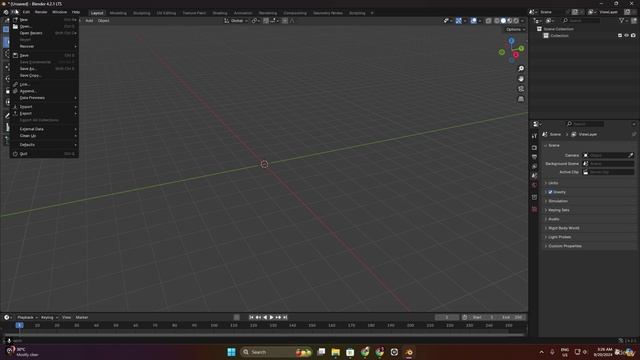Toggle show gizmo button in header
The height and width of the screenshot is (360, 640).
pyautogui.click(x=458, y=21)
